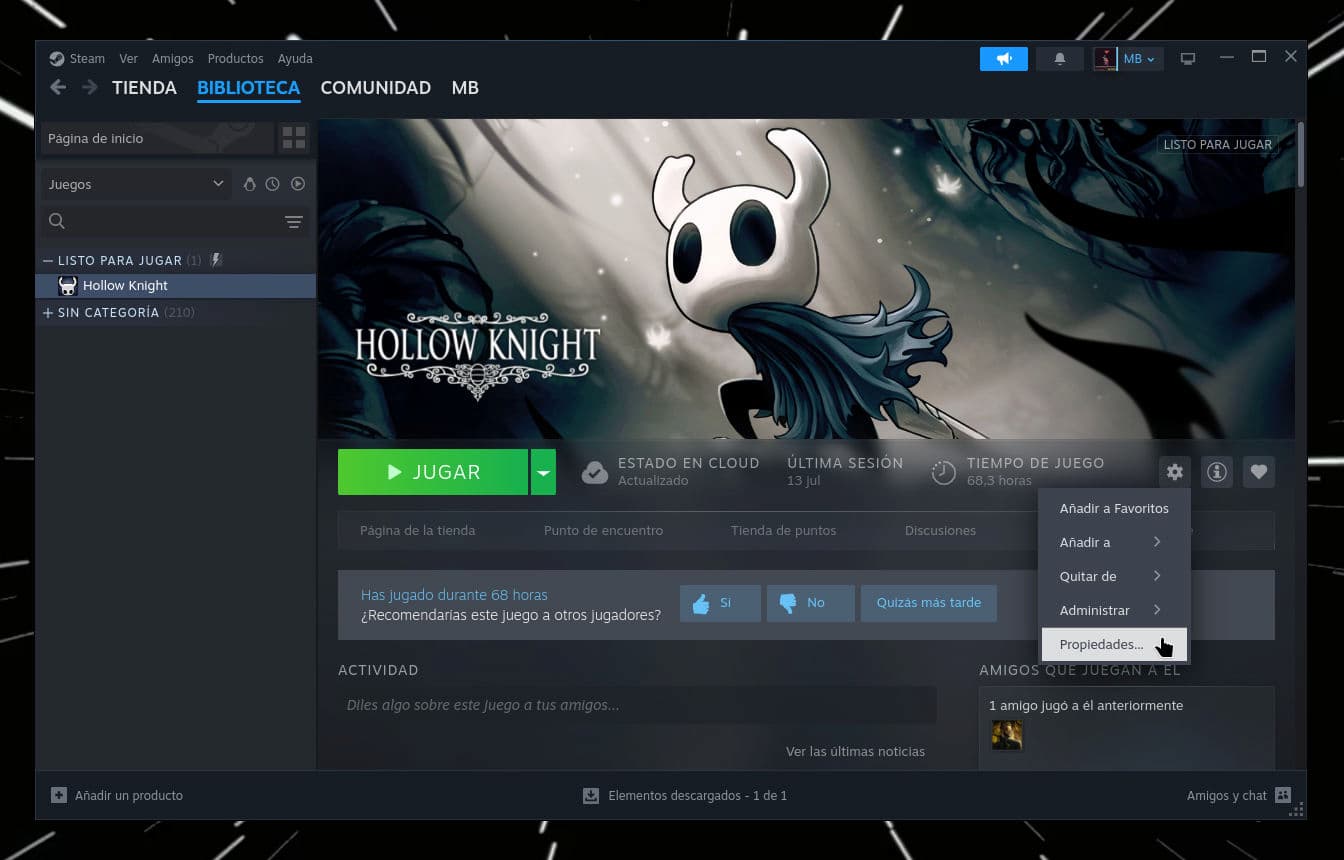This screenshot has width=1344, height=860.
Task: Switch to grid view icon in sidebar
Action: pyautogui.click(x=294, y=138)
